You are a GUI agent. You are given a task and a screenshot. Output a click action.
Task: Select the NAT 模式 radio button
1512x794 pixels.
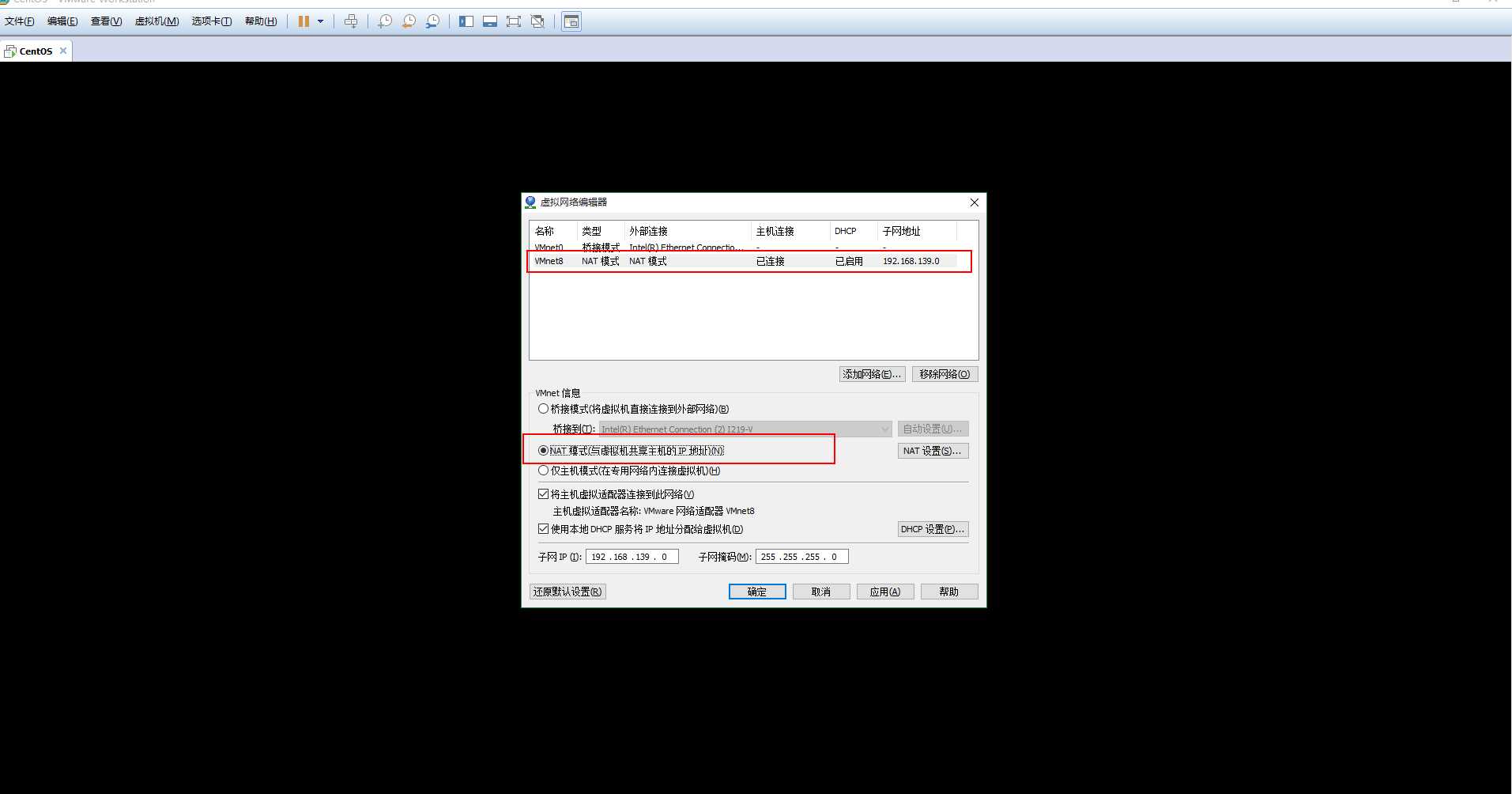tap(543, 451)
